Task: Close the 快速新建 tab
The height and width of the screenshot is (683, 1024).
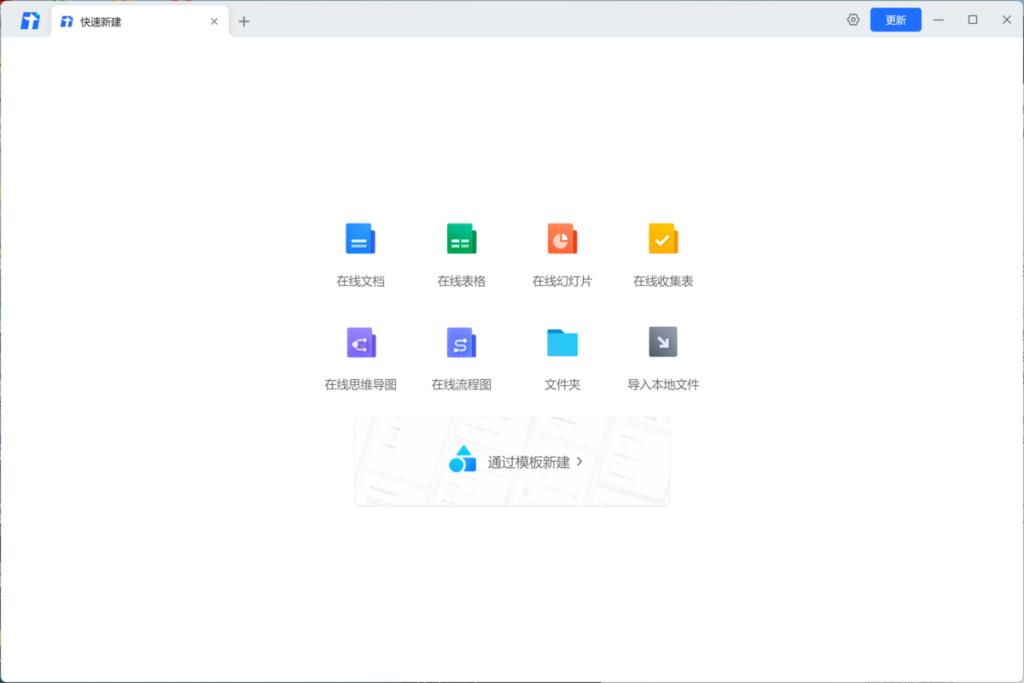Action: coord(213,20)
